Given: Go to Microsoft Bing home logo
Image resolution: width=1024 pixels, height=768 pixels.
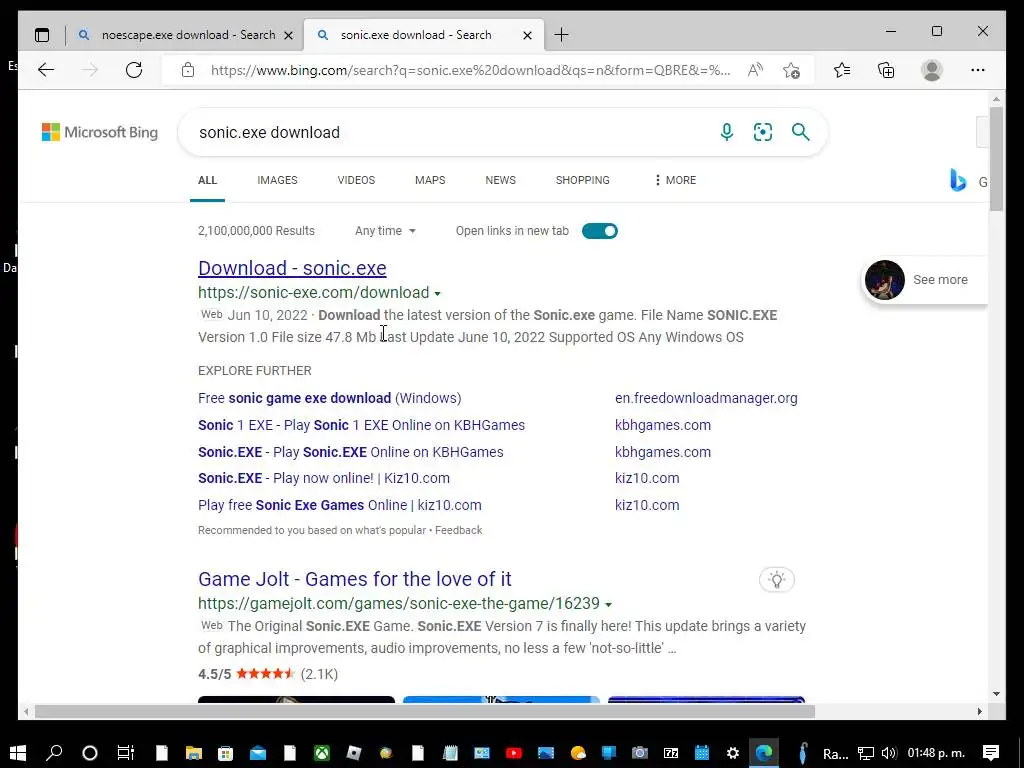Looking at the screenshot, I should click(100, 132).
